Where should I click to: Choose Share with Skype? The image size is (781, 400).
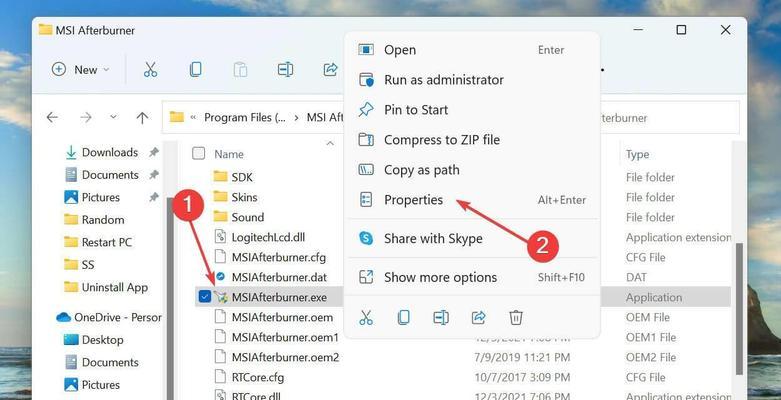pos(472,239)
